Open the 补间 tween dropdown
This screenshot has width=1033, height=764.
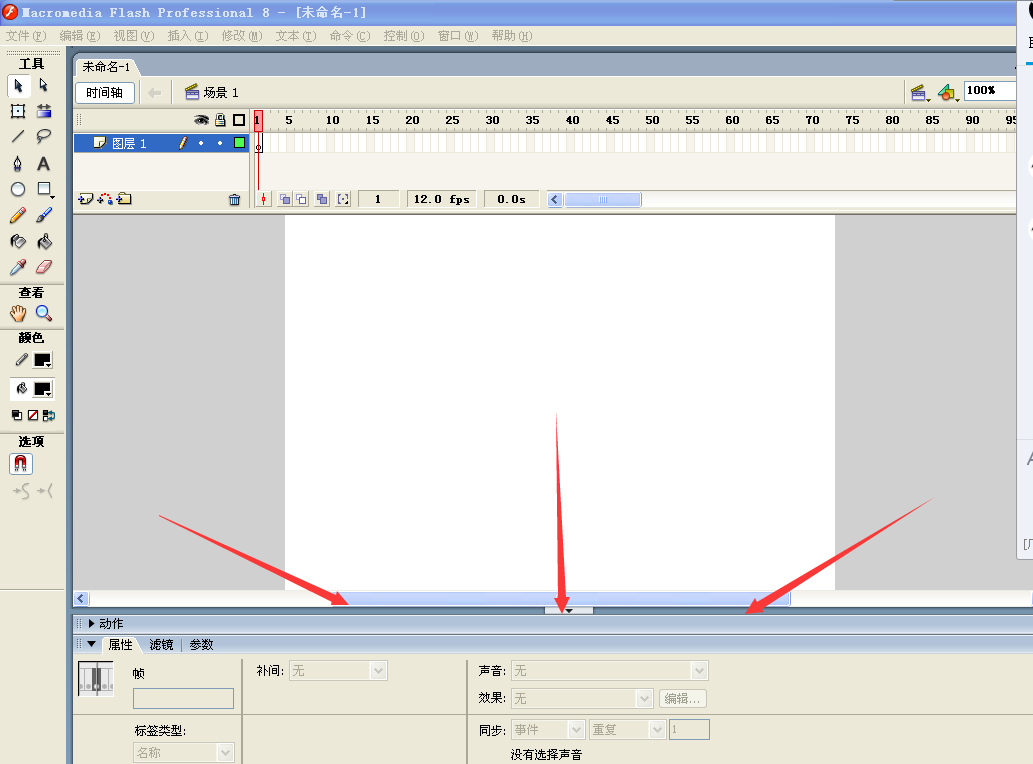(x=337, y=671)
